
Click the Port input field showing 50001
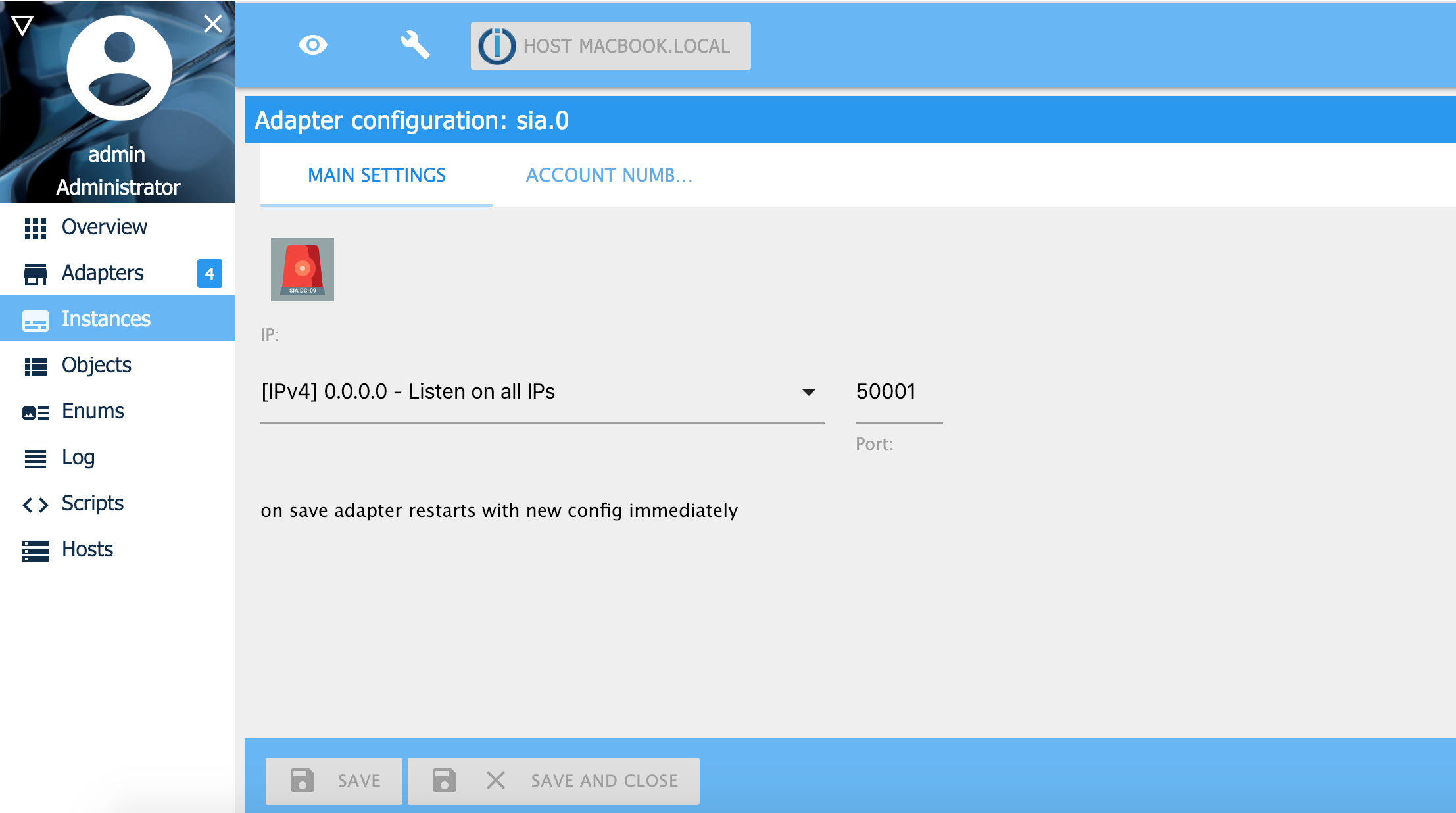(x=898, y=392)
